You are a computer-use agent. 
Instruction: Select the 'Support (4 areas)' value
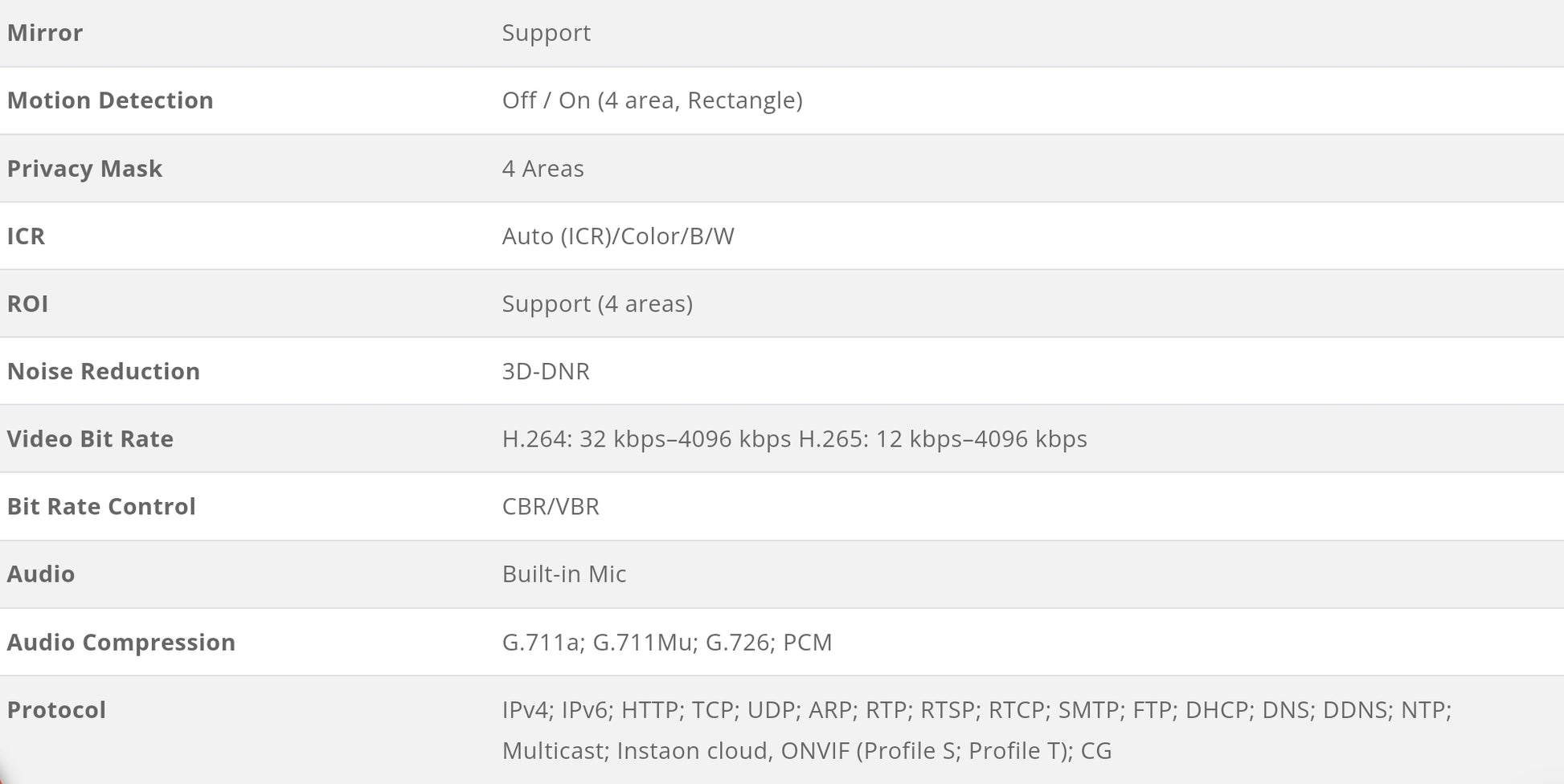[x=597, y=304]
